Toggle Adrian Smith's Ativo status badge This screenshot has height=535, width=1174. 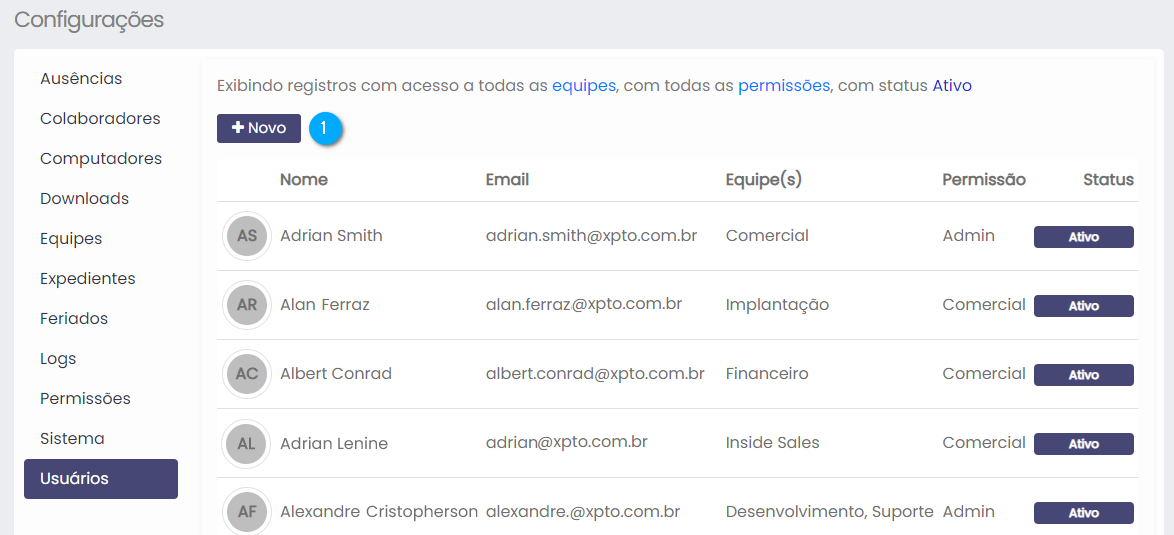pos(1083,237)
